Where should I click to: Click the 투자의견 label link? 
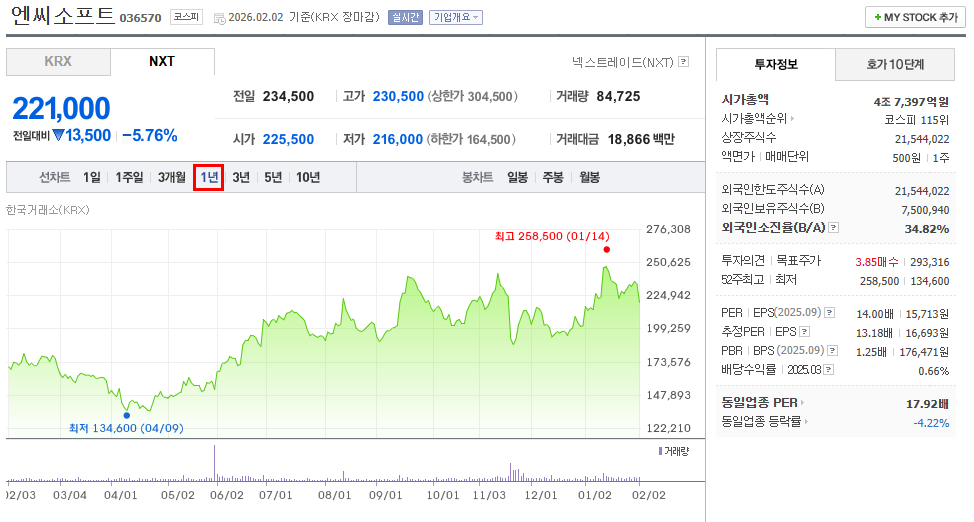[743, 261]
